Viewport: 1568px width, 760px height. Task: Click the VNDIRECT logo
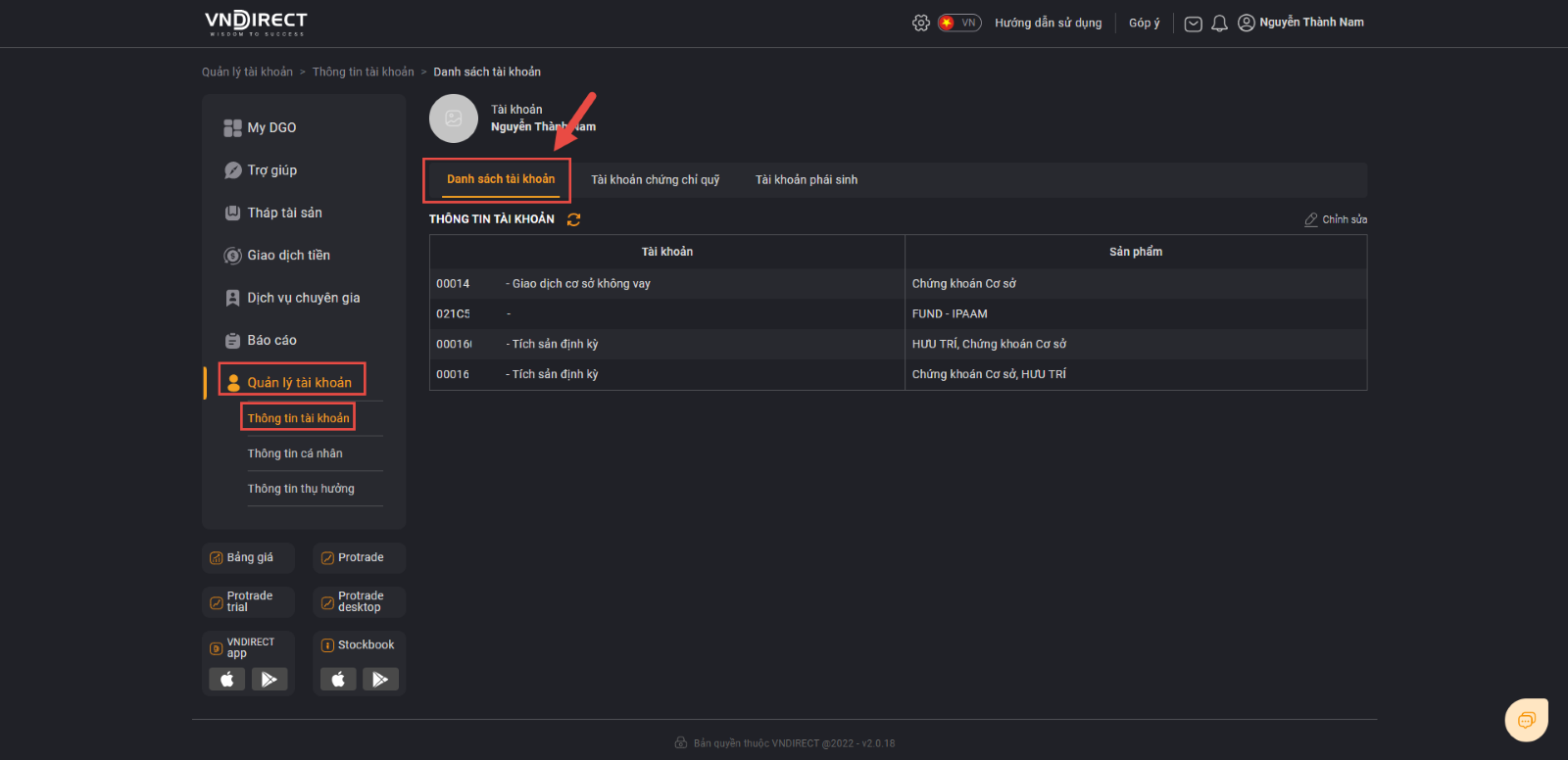(256, 24)
